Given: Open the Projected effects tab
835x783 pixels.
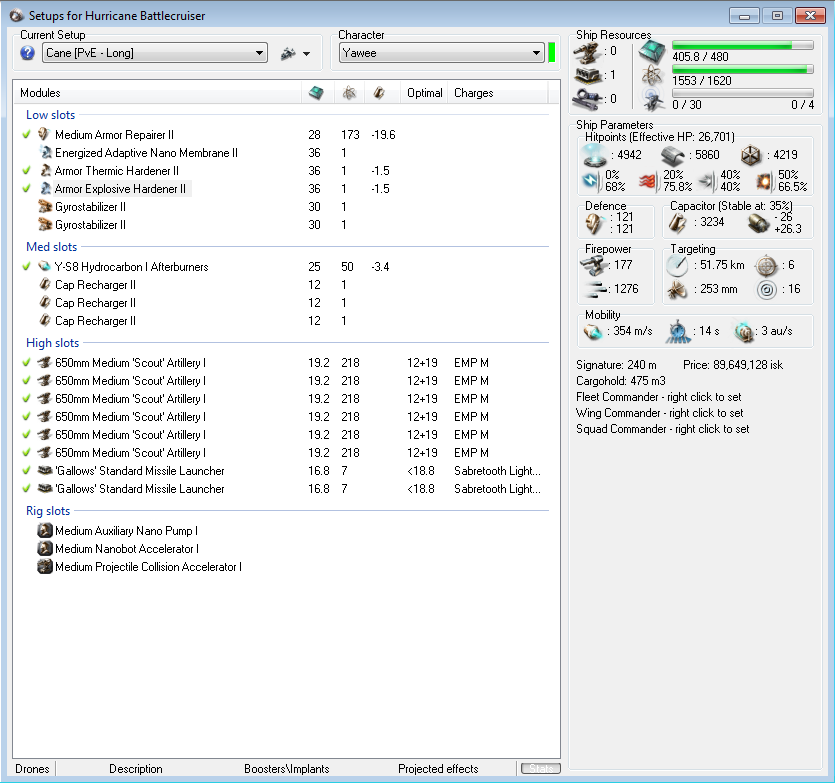Looking at the screenshot, I should click(438, 769).
